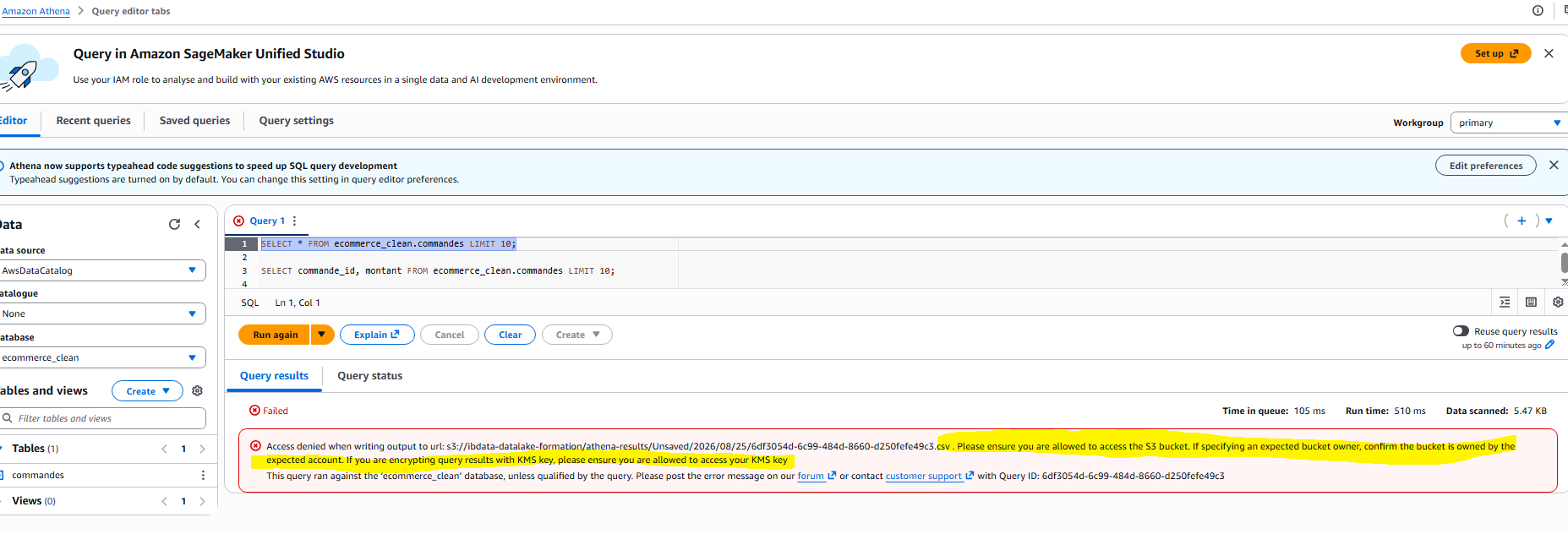The width and height of the screenshot is (1568, 534).
Task: Click the Set up button
Action: point(1495,53)
